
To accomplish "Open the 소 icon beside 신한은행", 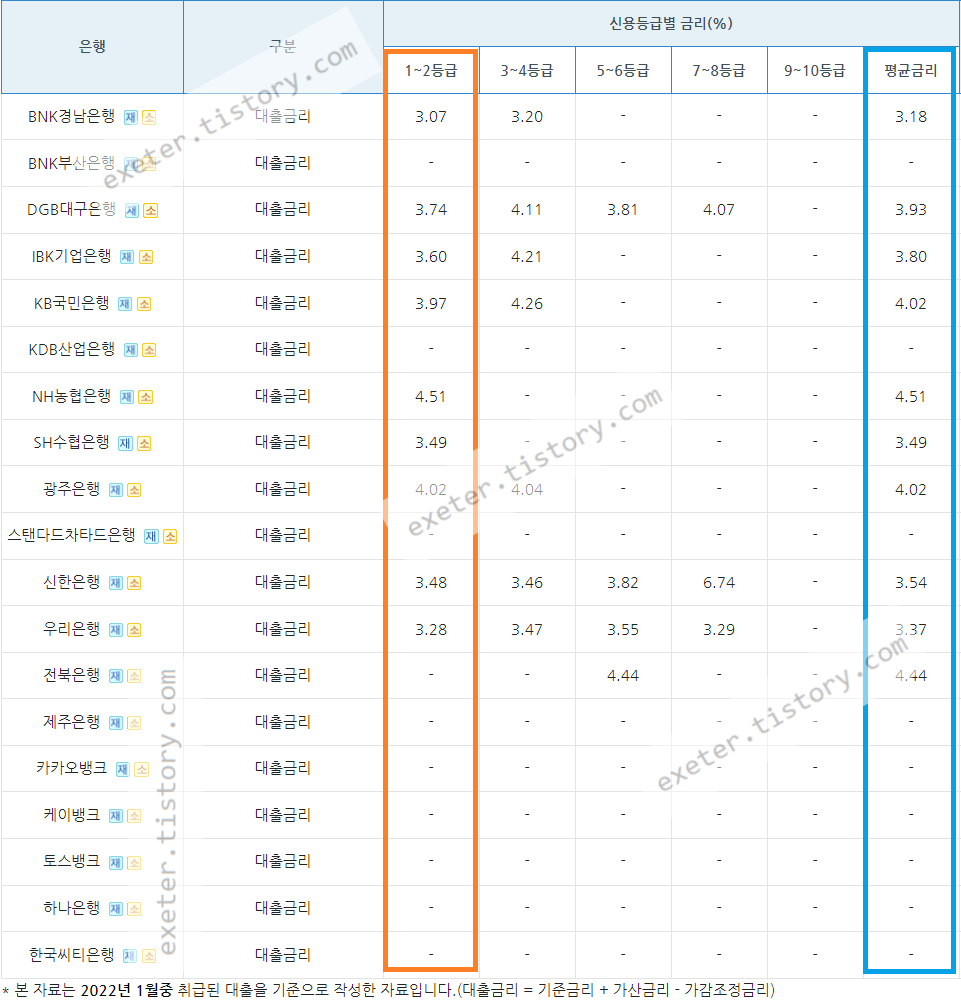I will 134,583.
